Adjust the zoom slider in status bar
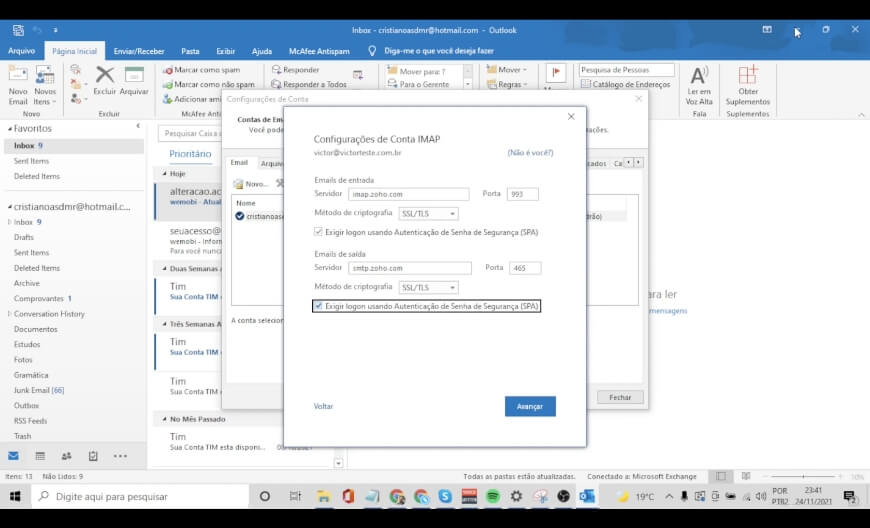This screenshot has width=870, height=528. point(803,477)
